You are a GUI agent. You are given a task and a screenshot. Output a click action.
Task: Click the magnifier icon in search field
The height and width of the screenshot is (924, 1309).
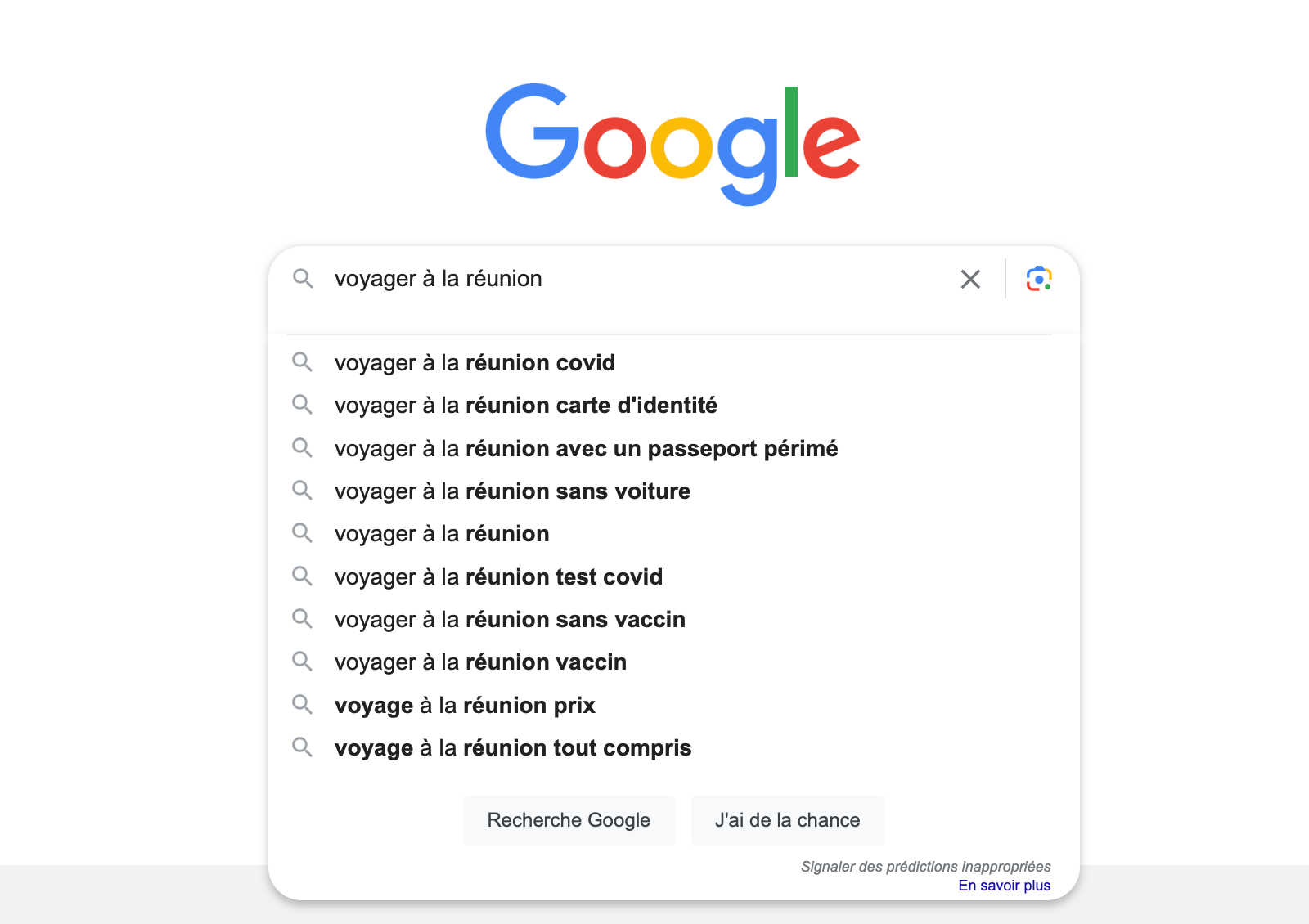303,279
